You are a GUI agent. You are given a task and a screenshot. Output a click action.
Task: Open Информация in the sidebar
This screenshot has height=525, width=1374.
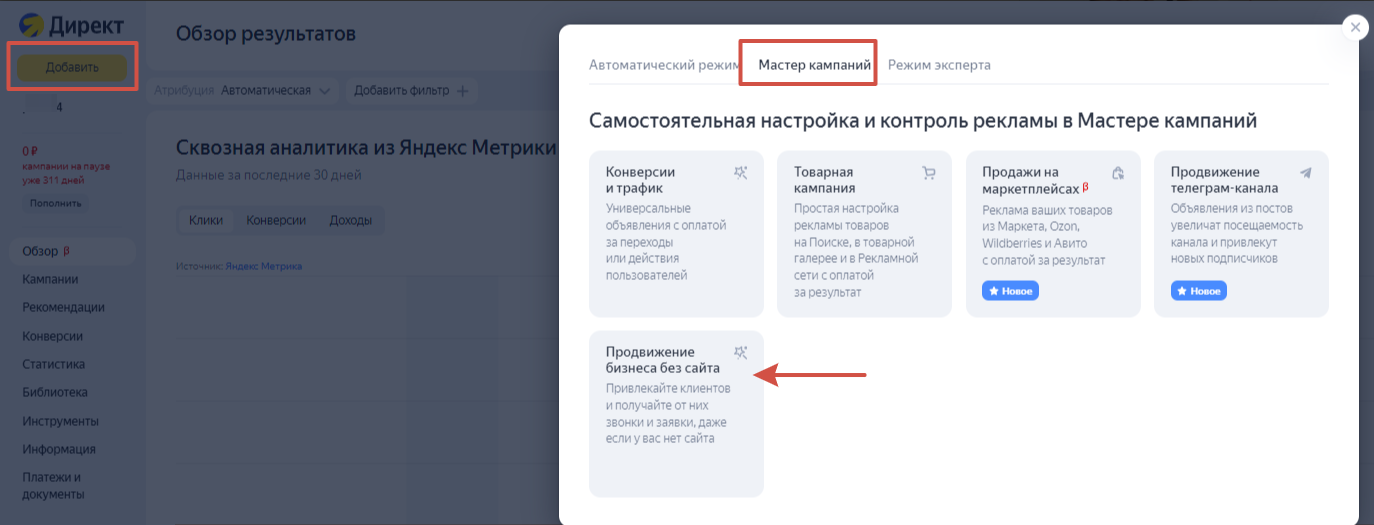click(x=59, y=449)
